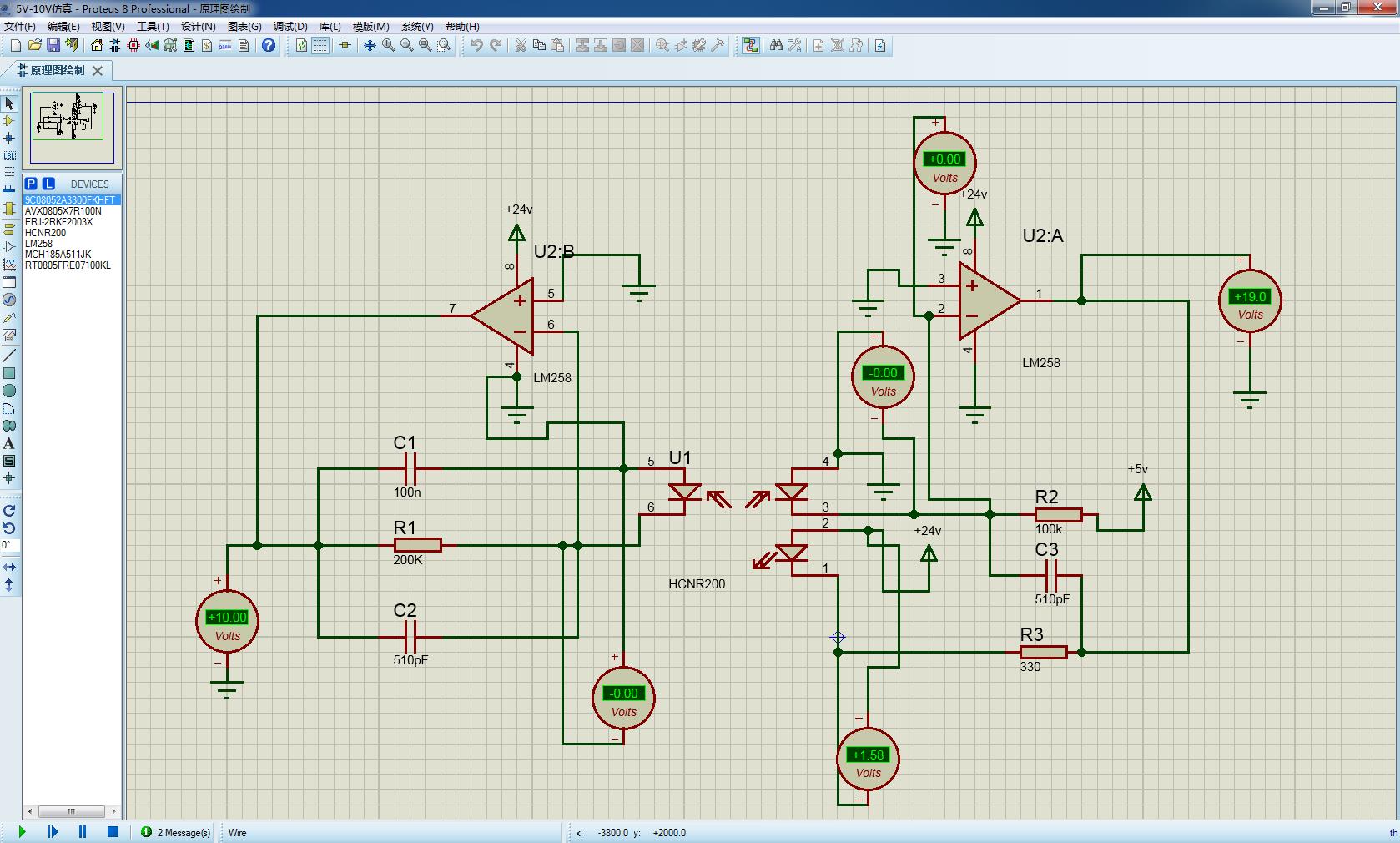The height and width of the screenshot is (843, 1400).
Task: Open the '2 Message(s)' simulation log
Action: point(176,832)
